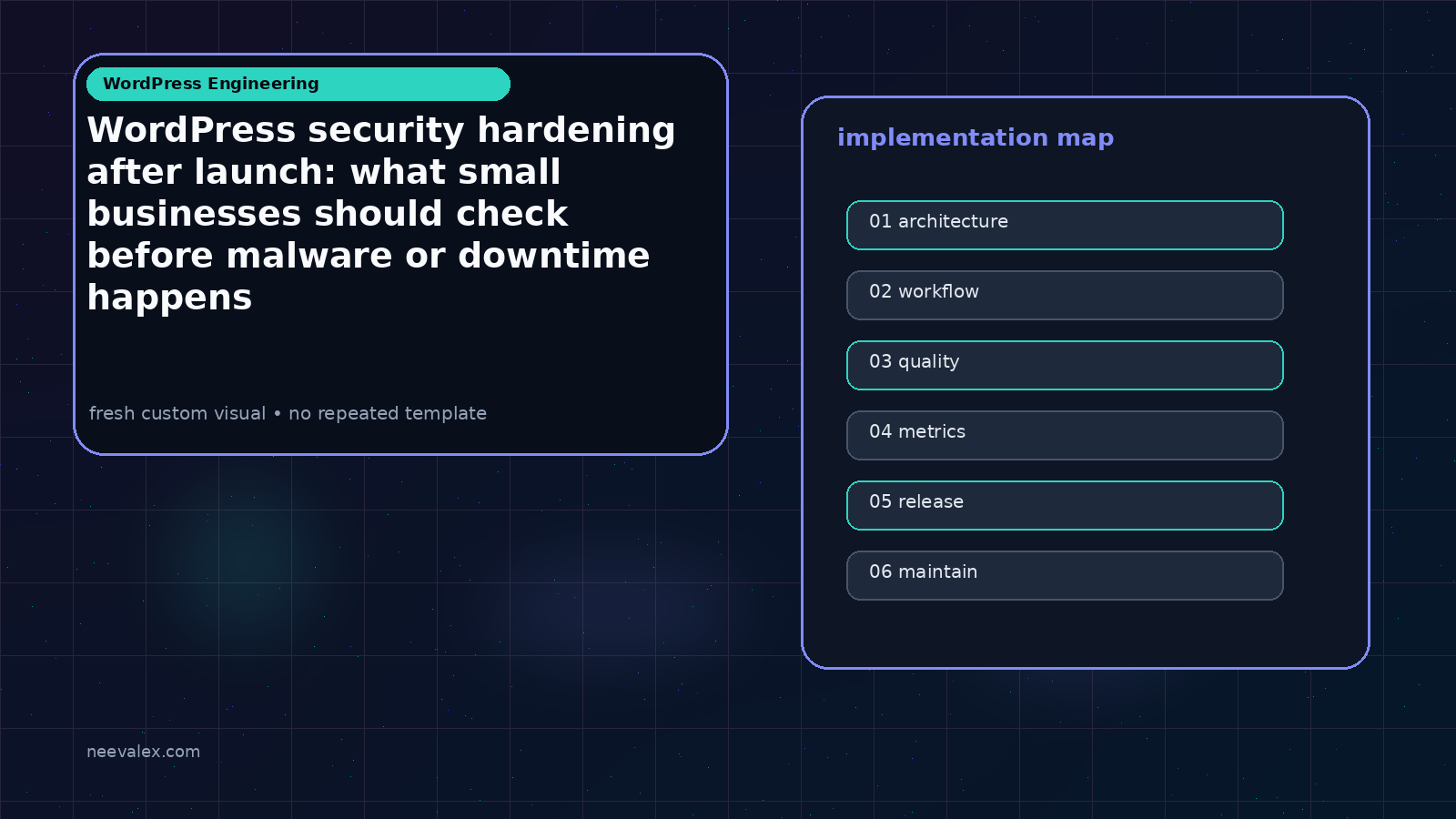
Task: Click the WordPress security hardening headline
Action: pos(381,213)
